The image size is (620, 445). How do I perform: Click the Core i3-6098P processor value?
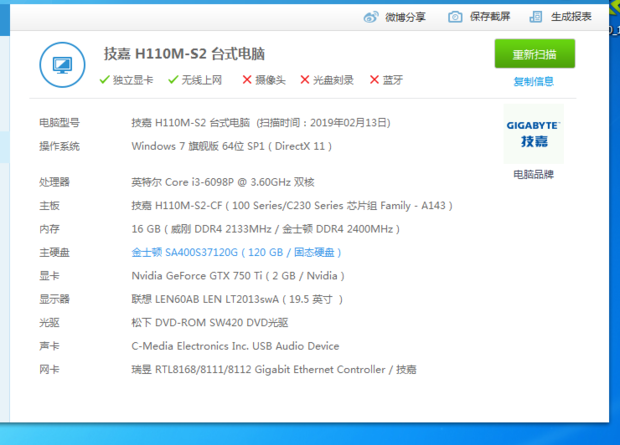[x=223, y=182]
